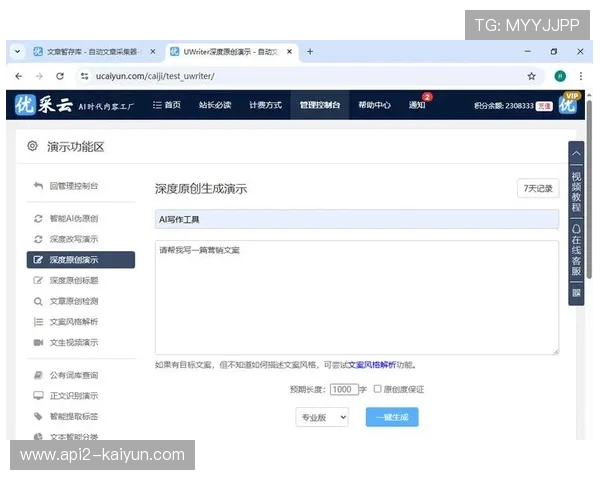Open 在线客服 support side tab
This screenshot has height=480, width=600.
(x=576, y=254)
